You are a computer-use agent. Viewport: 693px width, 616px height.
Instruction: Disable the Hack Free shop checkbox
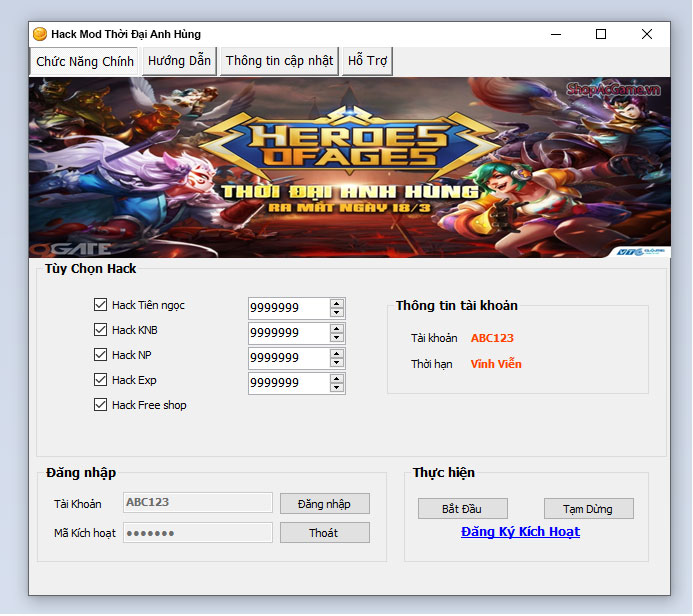[100, 405]
